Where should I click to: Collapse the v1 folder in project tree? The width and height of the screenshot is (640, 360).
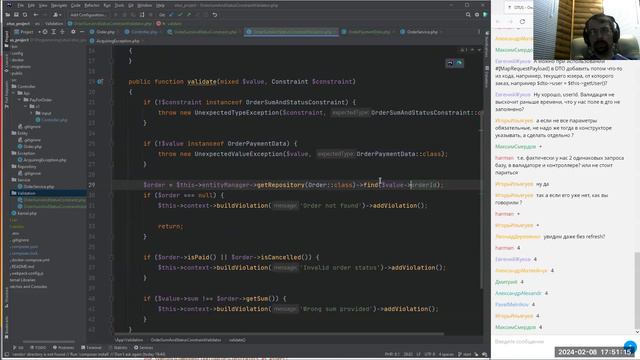[x=25, y=107]
